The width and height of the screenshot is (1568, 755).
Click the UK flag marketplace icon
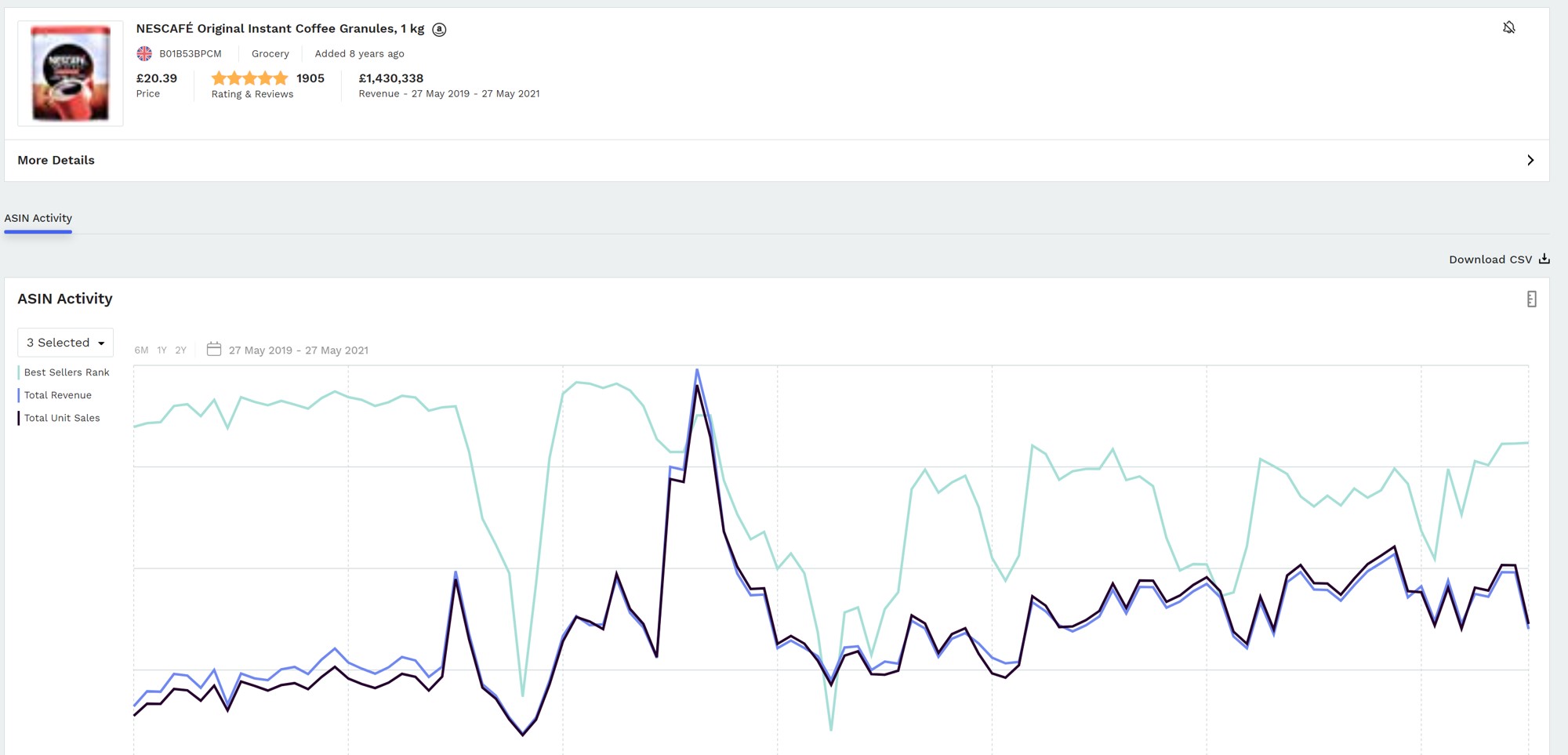[144, 53]
